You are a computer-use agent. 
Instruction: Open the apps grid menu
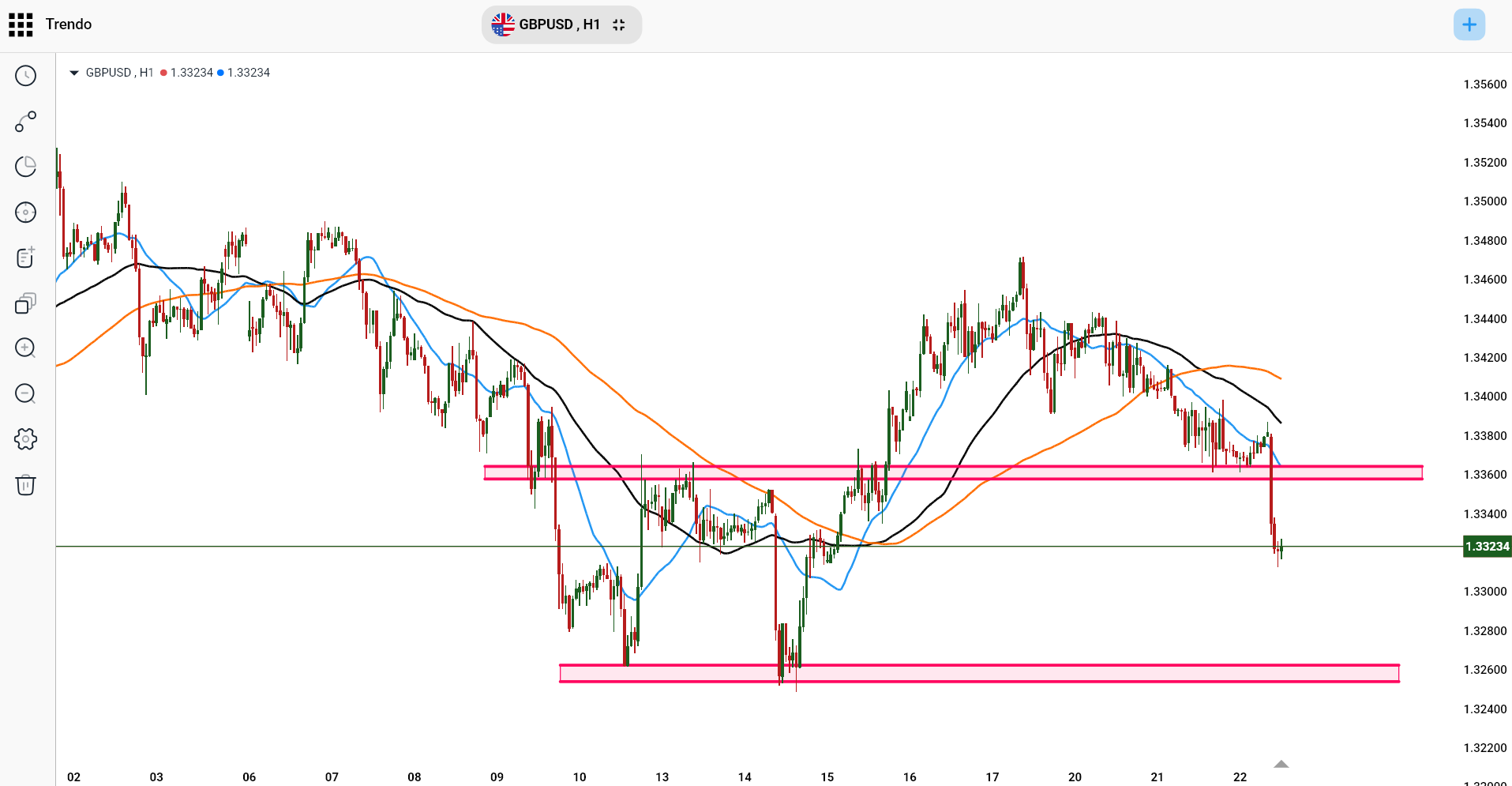pos(21,24)
